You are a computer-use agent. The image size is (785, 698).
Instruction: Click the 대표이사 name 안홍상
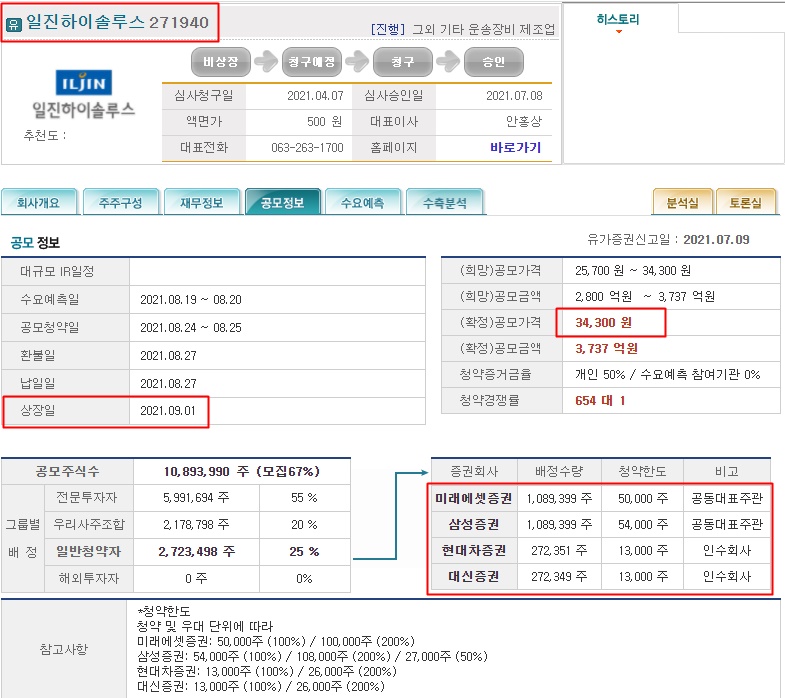[x=524, y=121]
